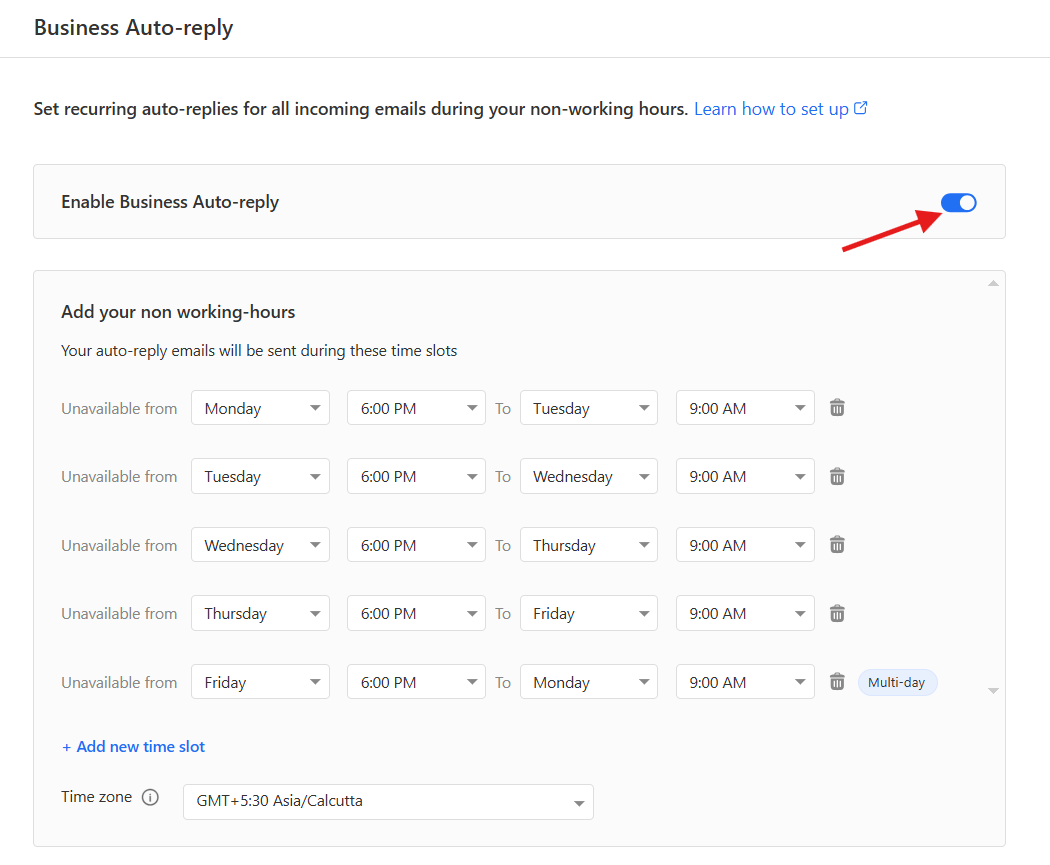Delete the Monday to Tuesday time slot
This screenshot has width=1050, height=865.
(837, 408)
